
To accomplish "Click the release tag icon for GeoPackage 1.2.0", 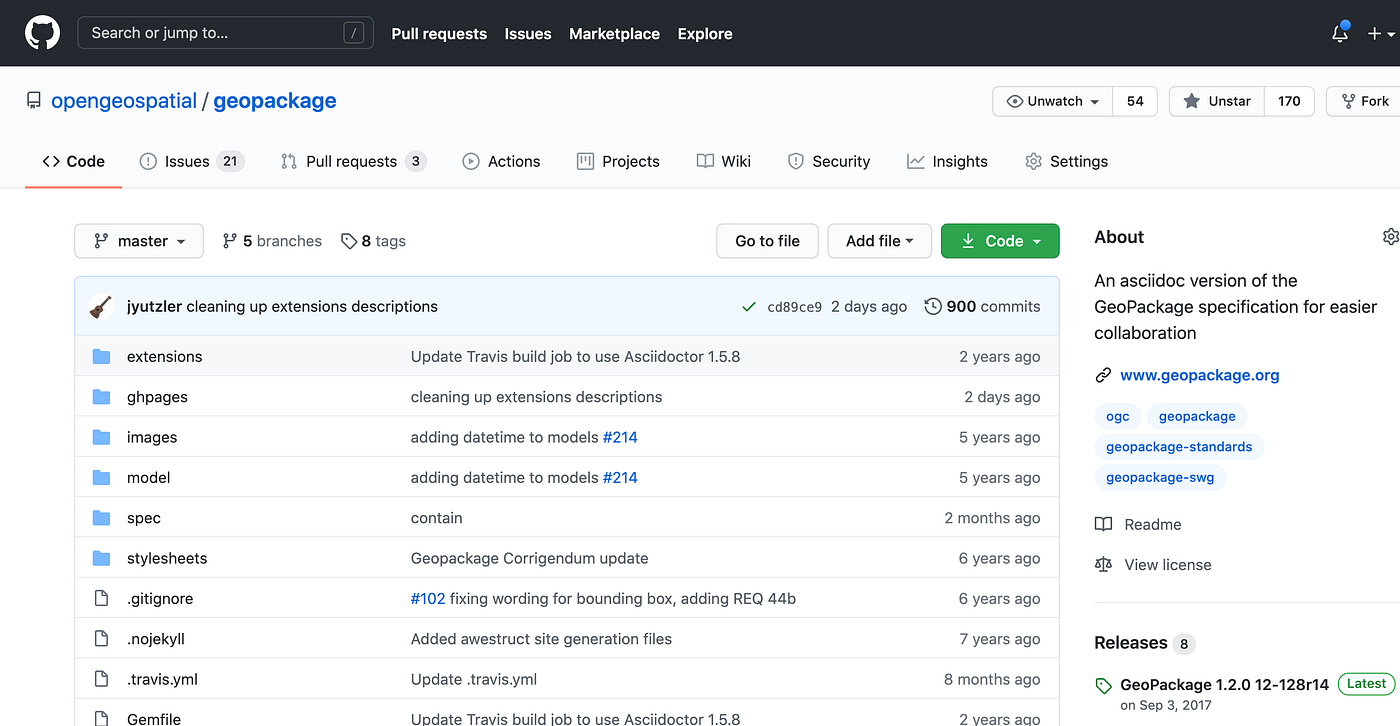I will point(1103,686).
